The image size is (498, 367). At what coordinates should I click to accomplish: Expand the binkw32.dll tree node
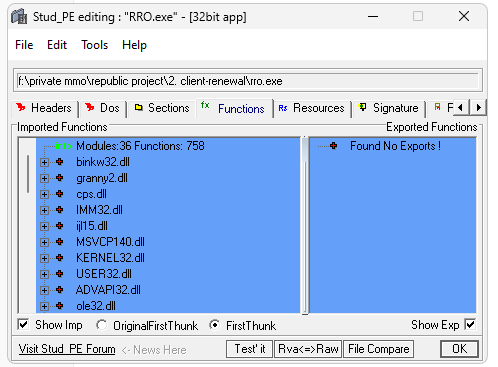pyautogui.click(x=44, y=162)
